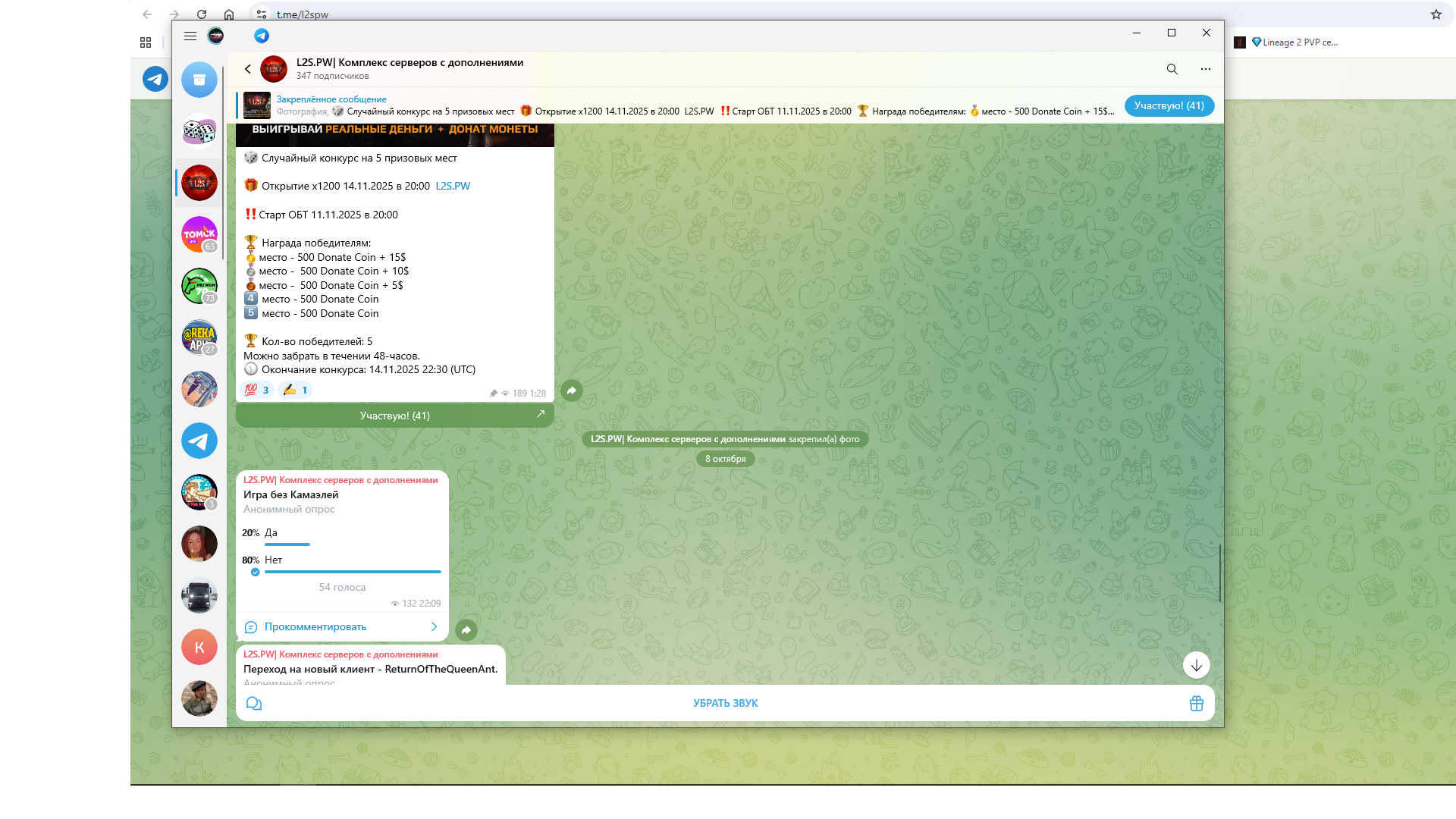Go back with the header arrow
This screenshot has height=819, width=1456.
point(248,69)
